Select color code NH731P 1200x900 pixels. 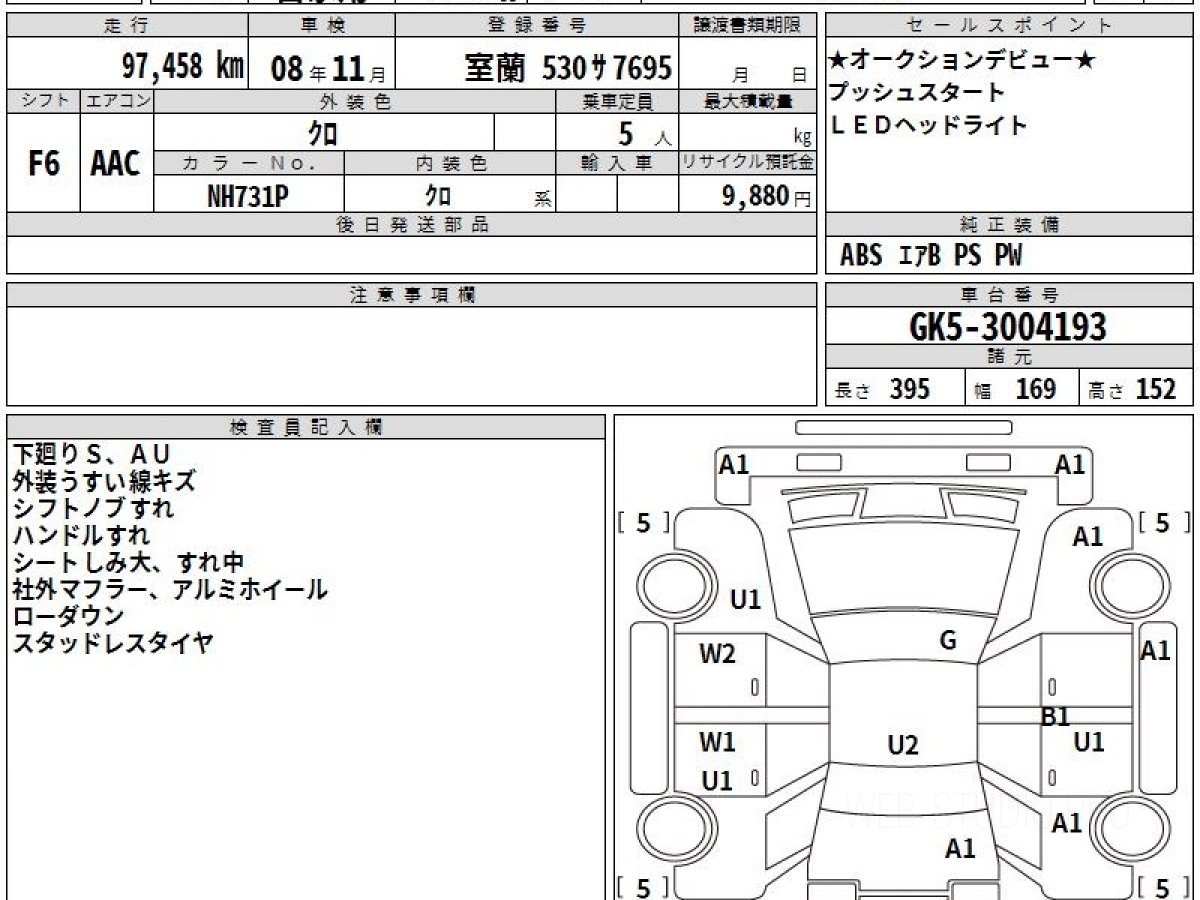tap(247, 195)
